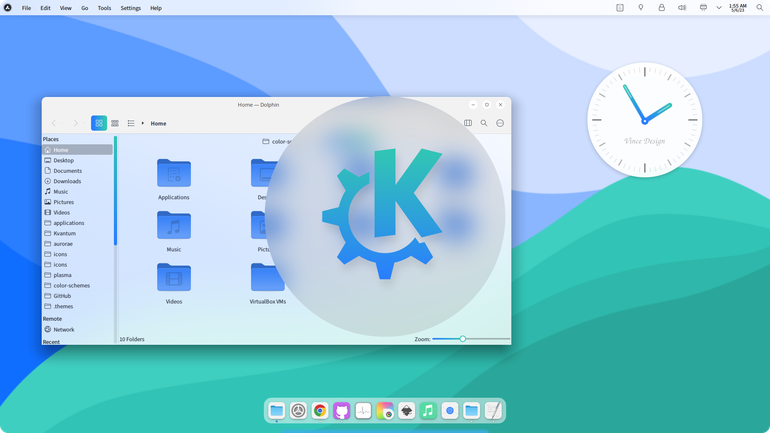Click the lock tray icon
This screenshot has width=770, height=433.
click(x=661, y=7)
